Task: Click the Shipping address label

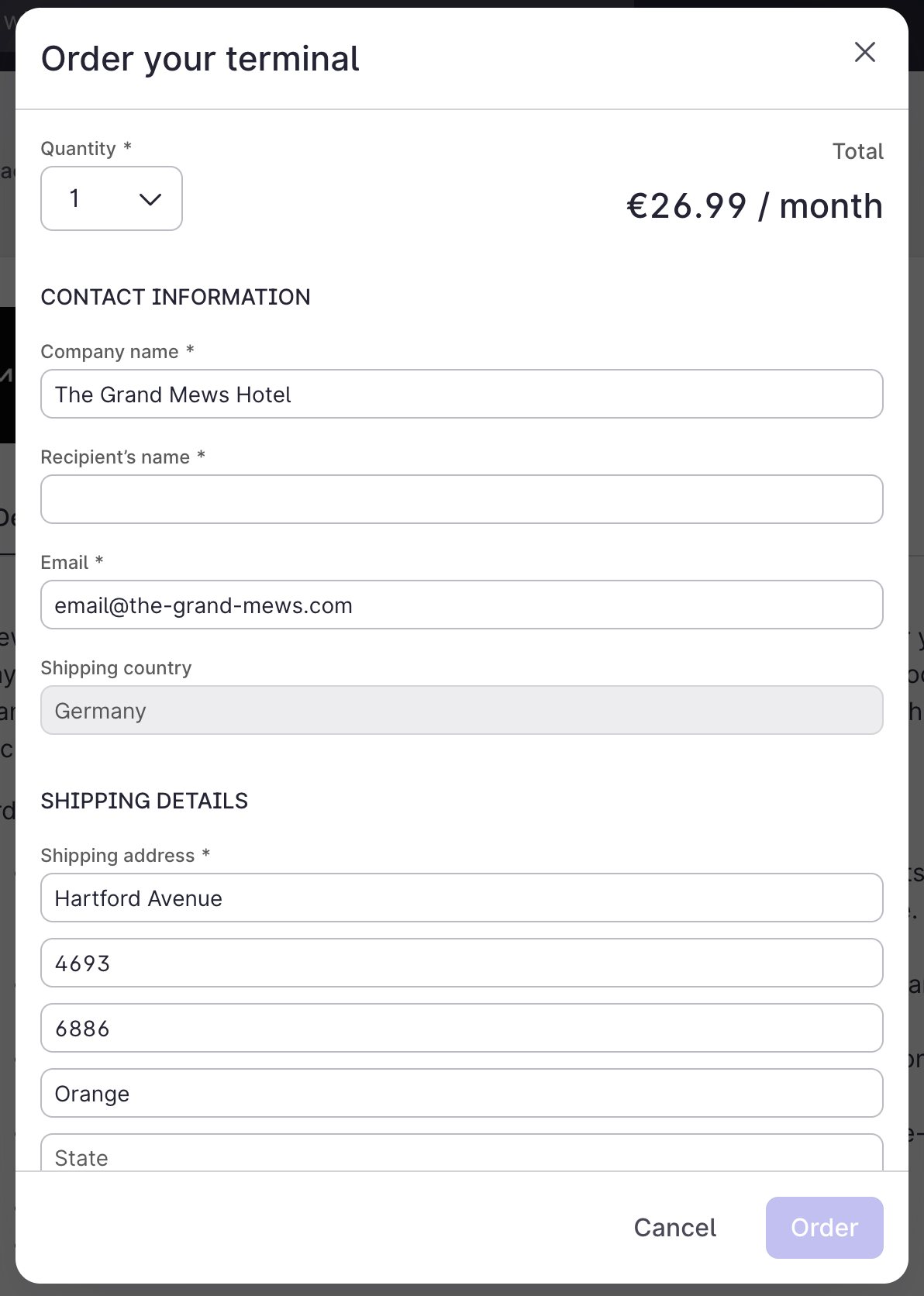Action: point(118,856)
